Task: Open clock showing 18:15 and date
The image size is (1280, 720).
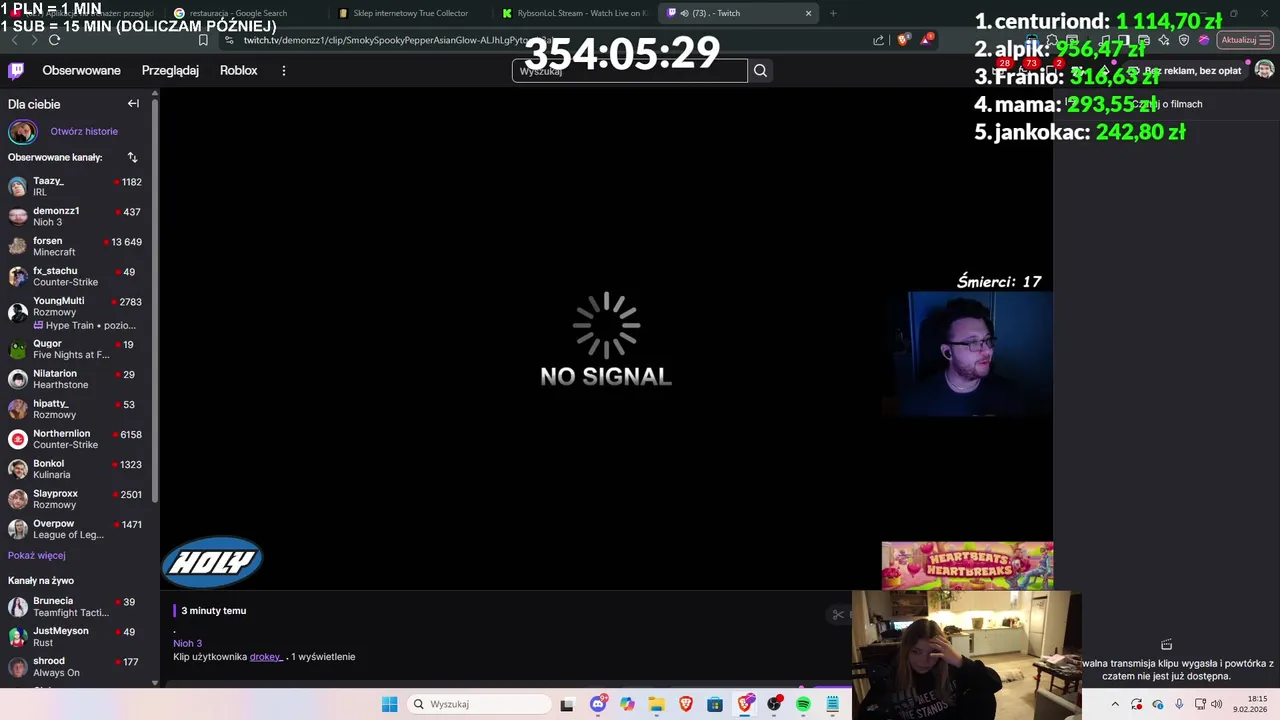Action: 1250,704
